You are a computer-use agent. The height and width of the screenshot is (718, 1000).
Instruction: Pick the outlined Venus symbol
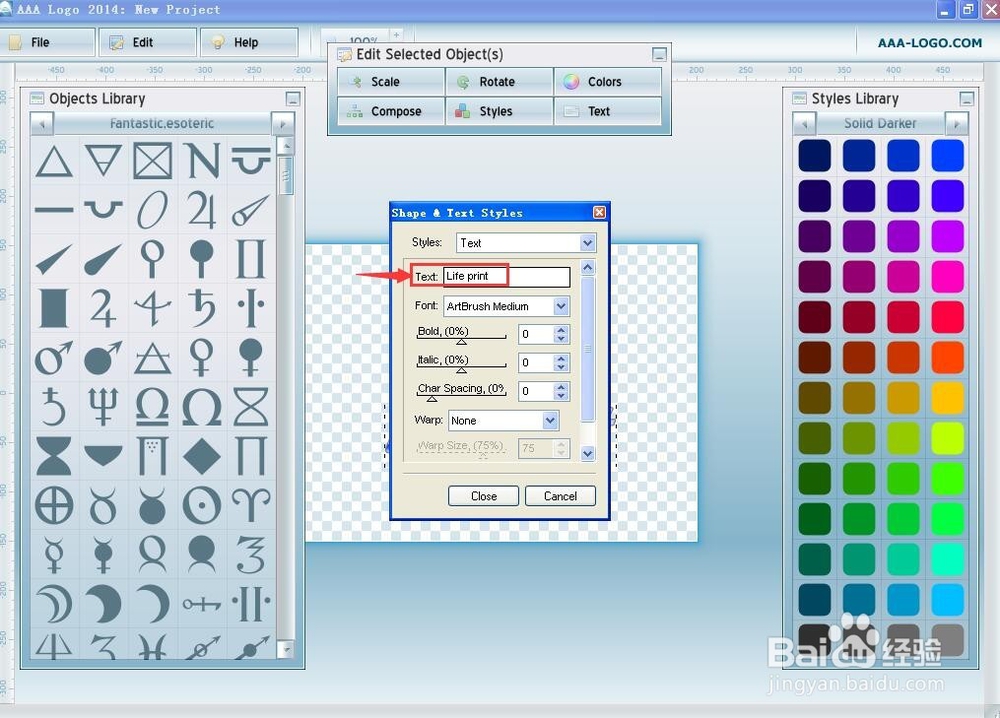pyautogui.click(x=202, y=358)
